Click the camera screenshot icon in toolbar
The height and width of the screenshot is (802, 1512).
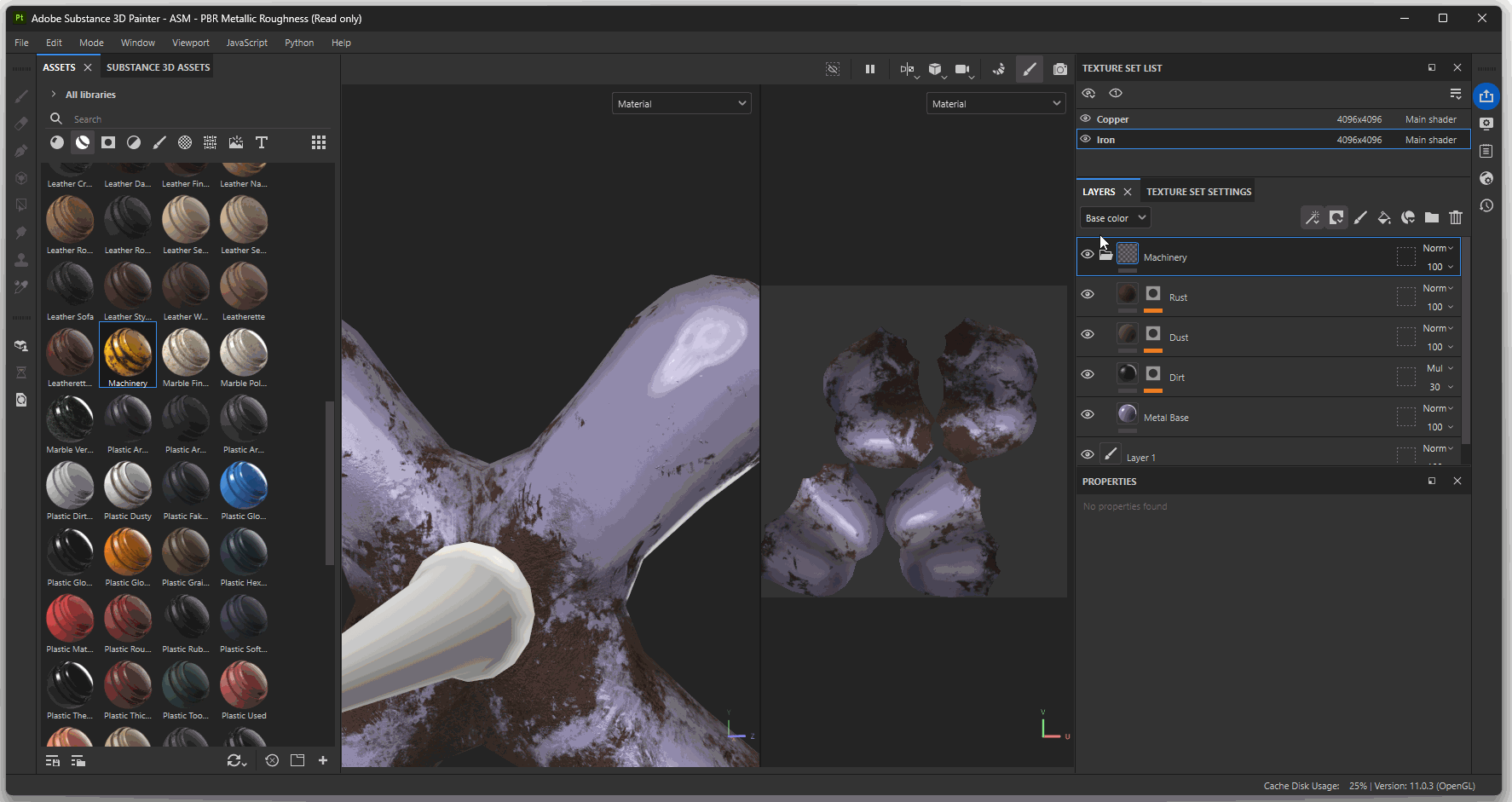(1059, 69)
